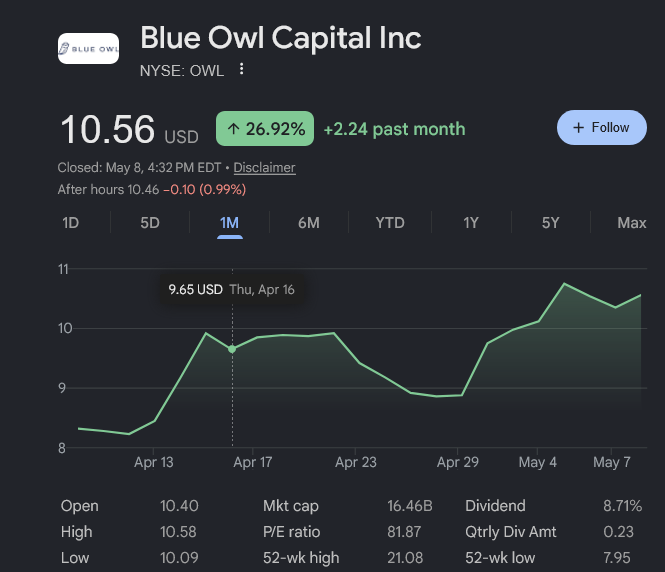Click the 'Qtrly Div Amt' label
665x572 pixels.
tap(511, 532)
